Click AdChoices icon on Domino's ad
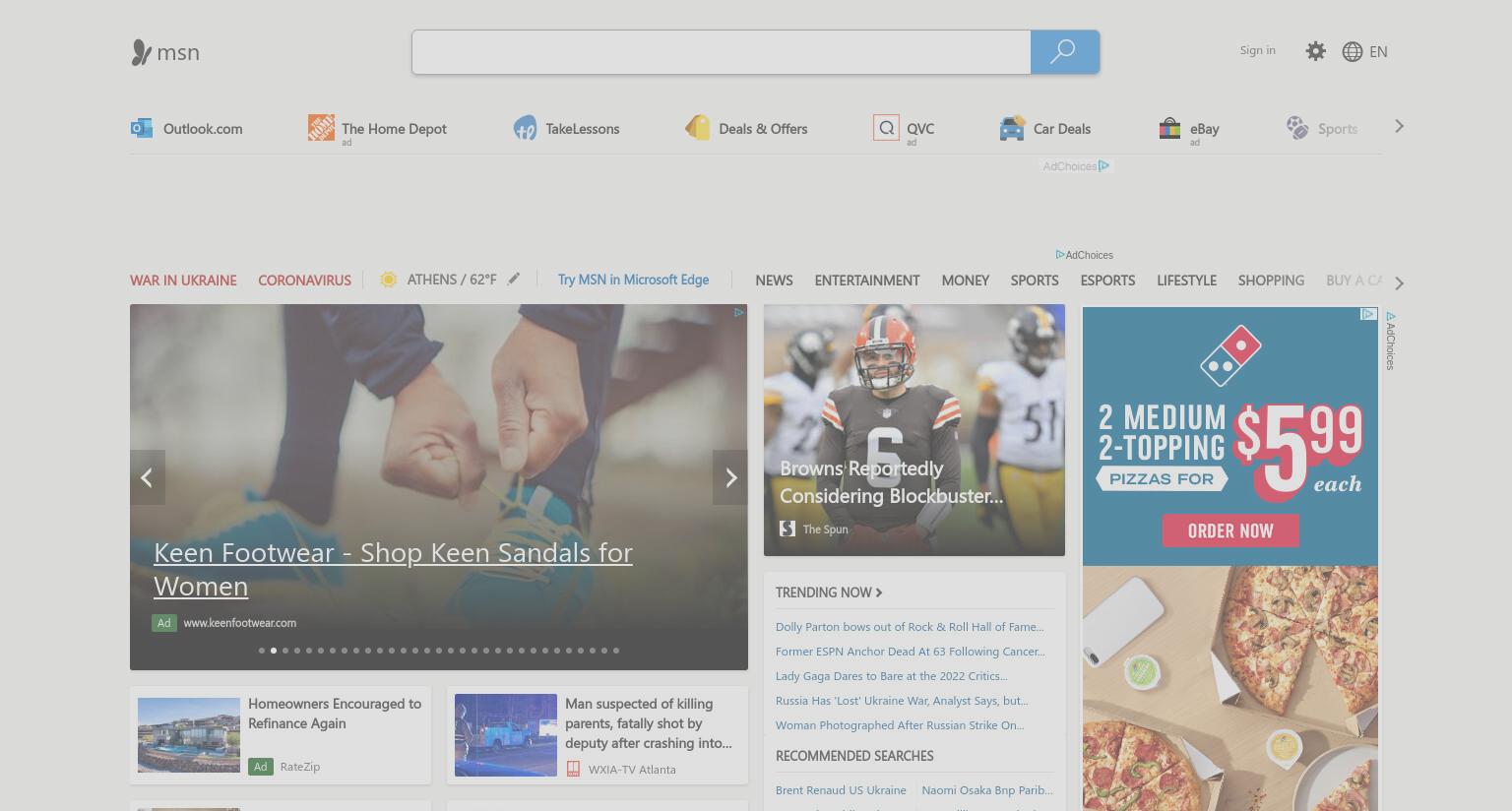 click(1368, 314)
